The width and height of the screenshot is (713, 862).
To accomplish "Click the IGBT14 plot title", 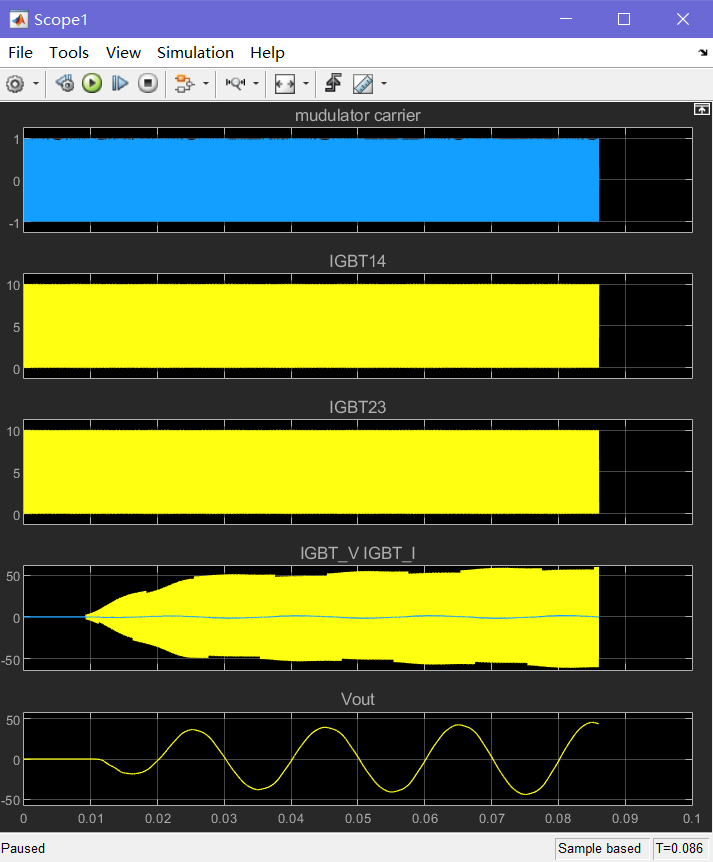I will 357,261.
